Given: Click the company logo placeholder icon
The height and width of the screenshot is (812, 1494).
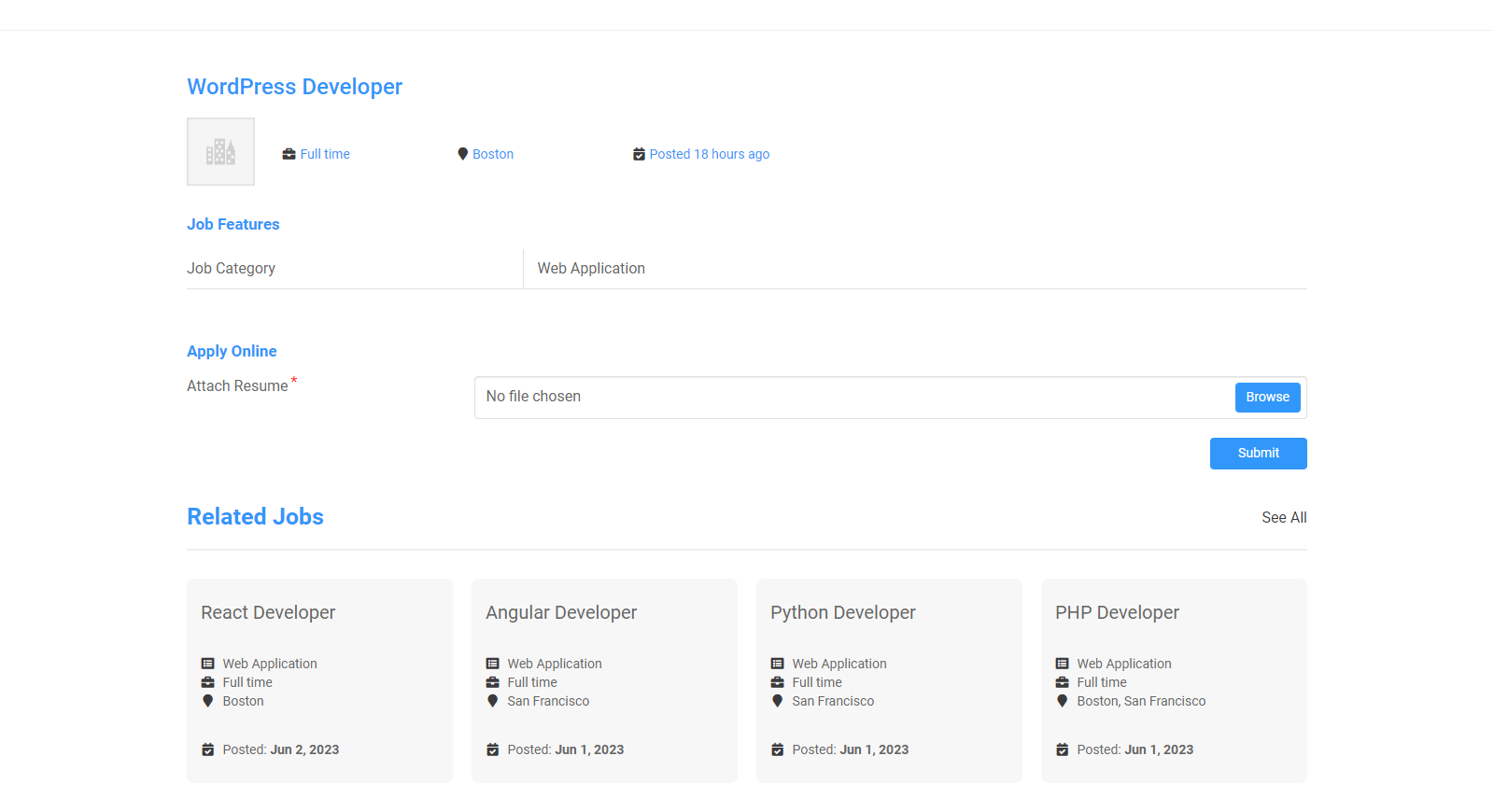Looking at the screenshot, I should 220,151.
